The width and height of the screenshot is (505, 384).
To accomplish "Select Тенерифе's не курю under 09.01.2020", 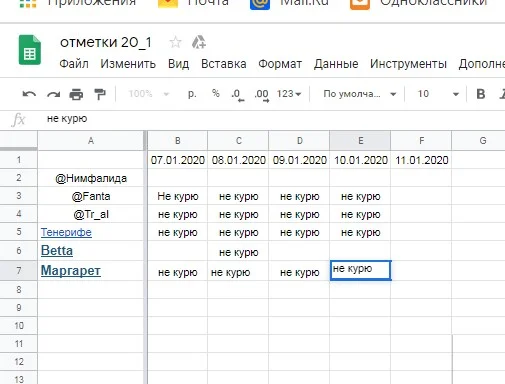I will coord(300,232).
